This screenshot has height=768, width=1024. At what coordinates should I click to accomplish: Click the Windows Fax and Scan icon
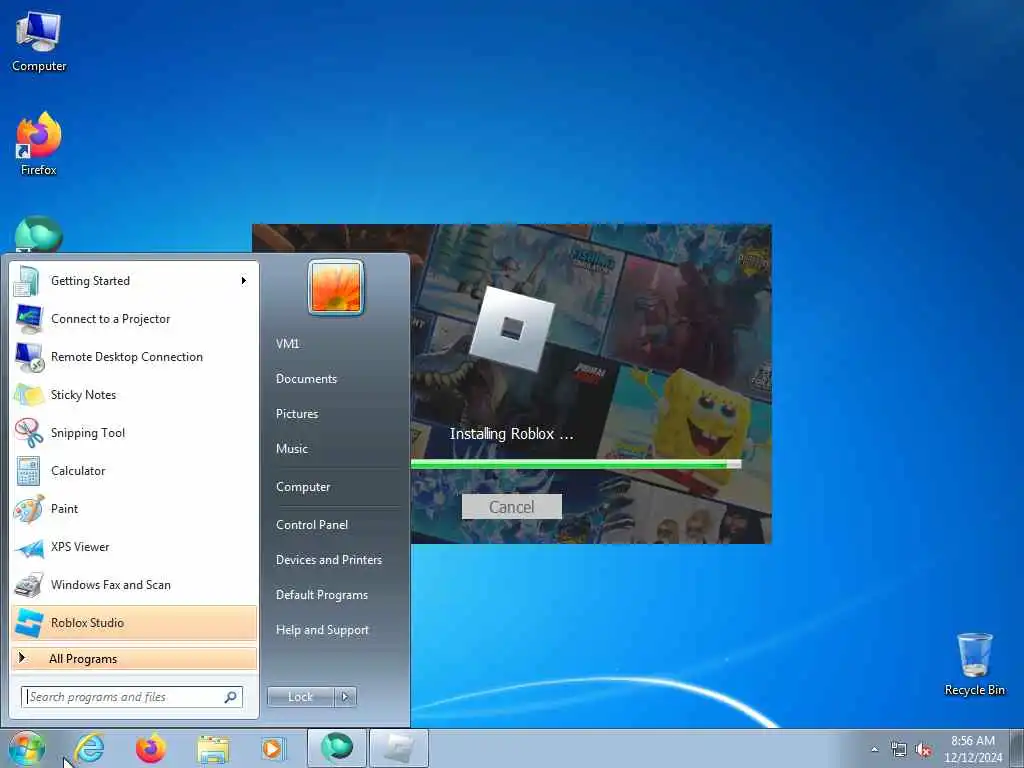tap(28, 585)
